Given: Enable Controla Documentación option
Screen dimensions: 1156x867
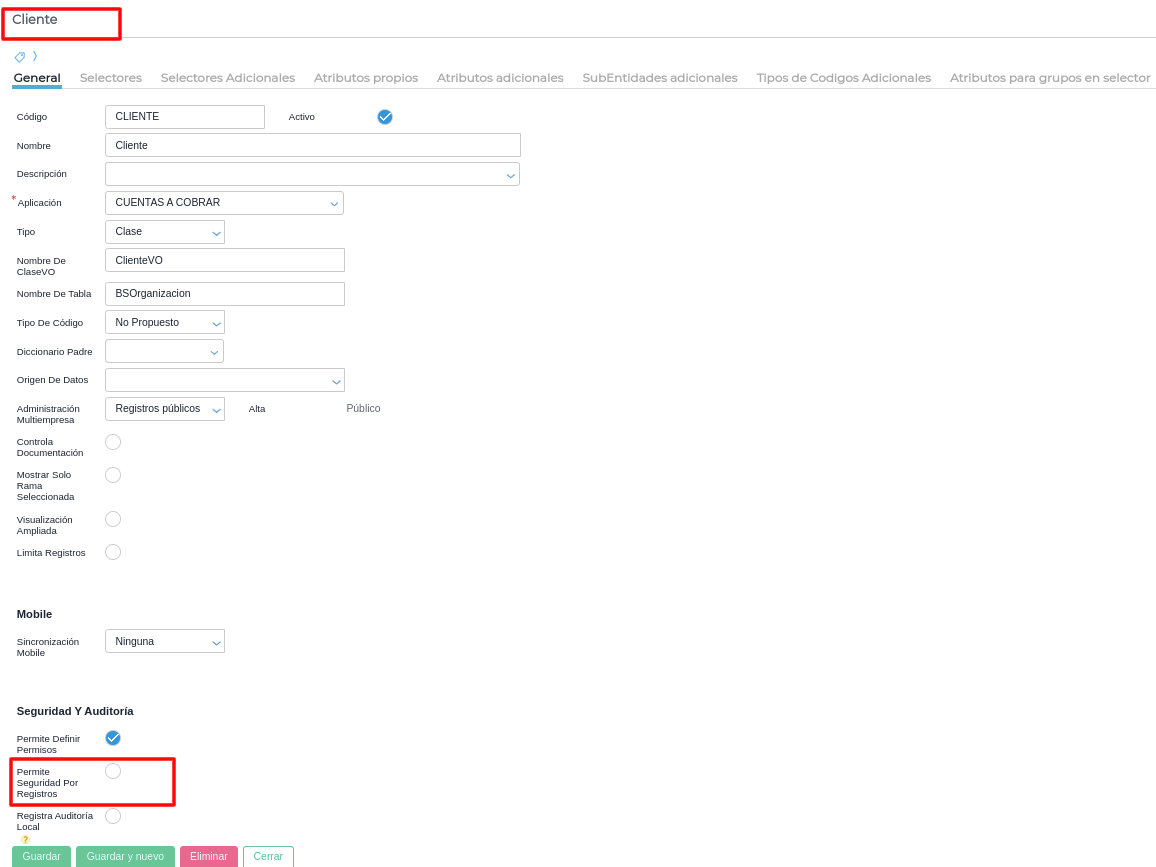Looking at the screenshot, I should (x=113, y=442).
